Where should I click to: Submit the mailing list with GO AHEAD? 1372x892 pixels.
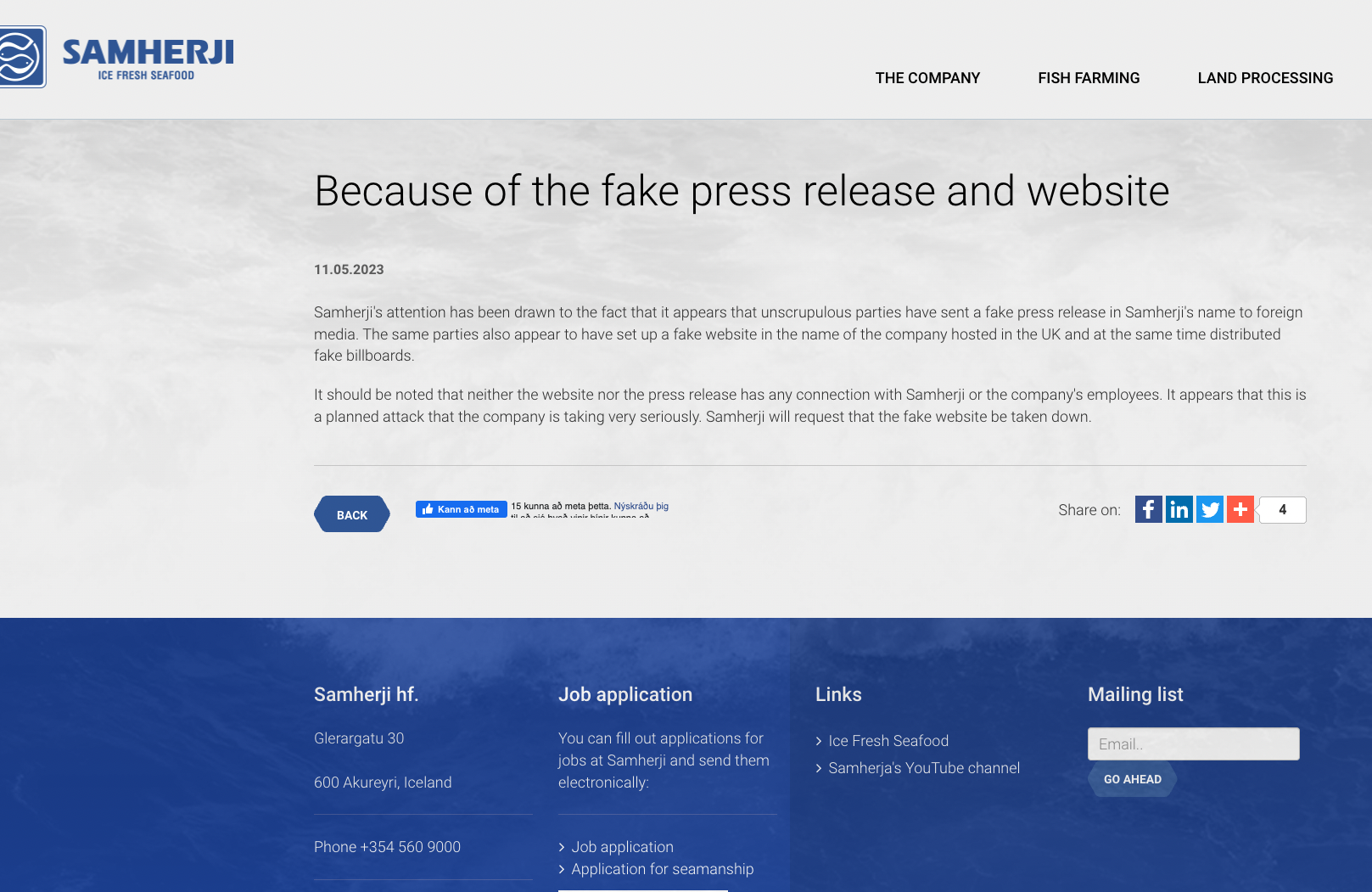(1132, 779)
